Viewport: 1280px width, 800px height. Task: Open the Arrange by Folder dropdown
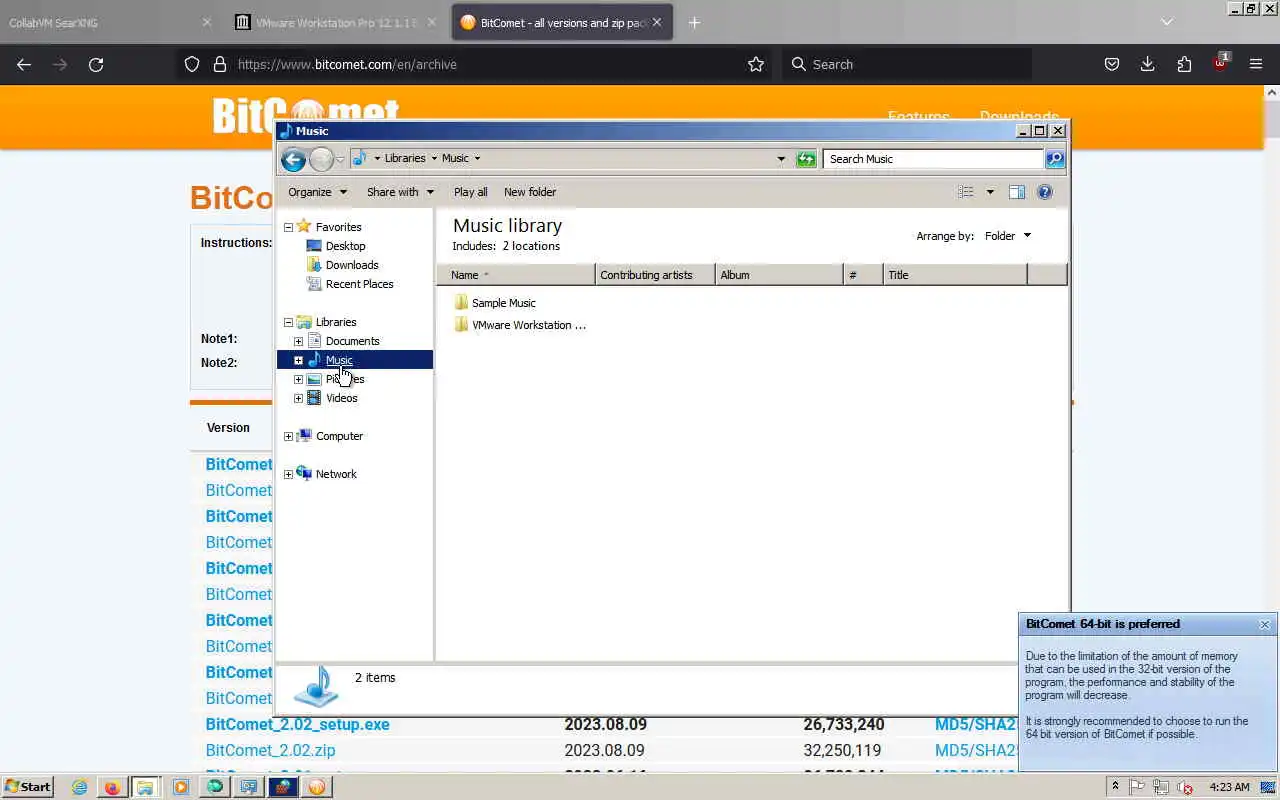(x=1007, y=236)
